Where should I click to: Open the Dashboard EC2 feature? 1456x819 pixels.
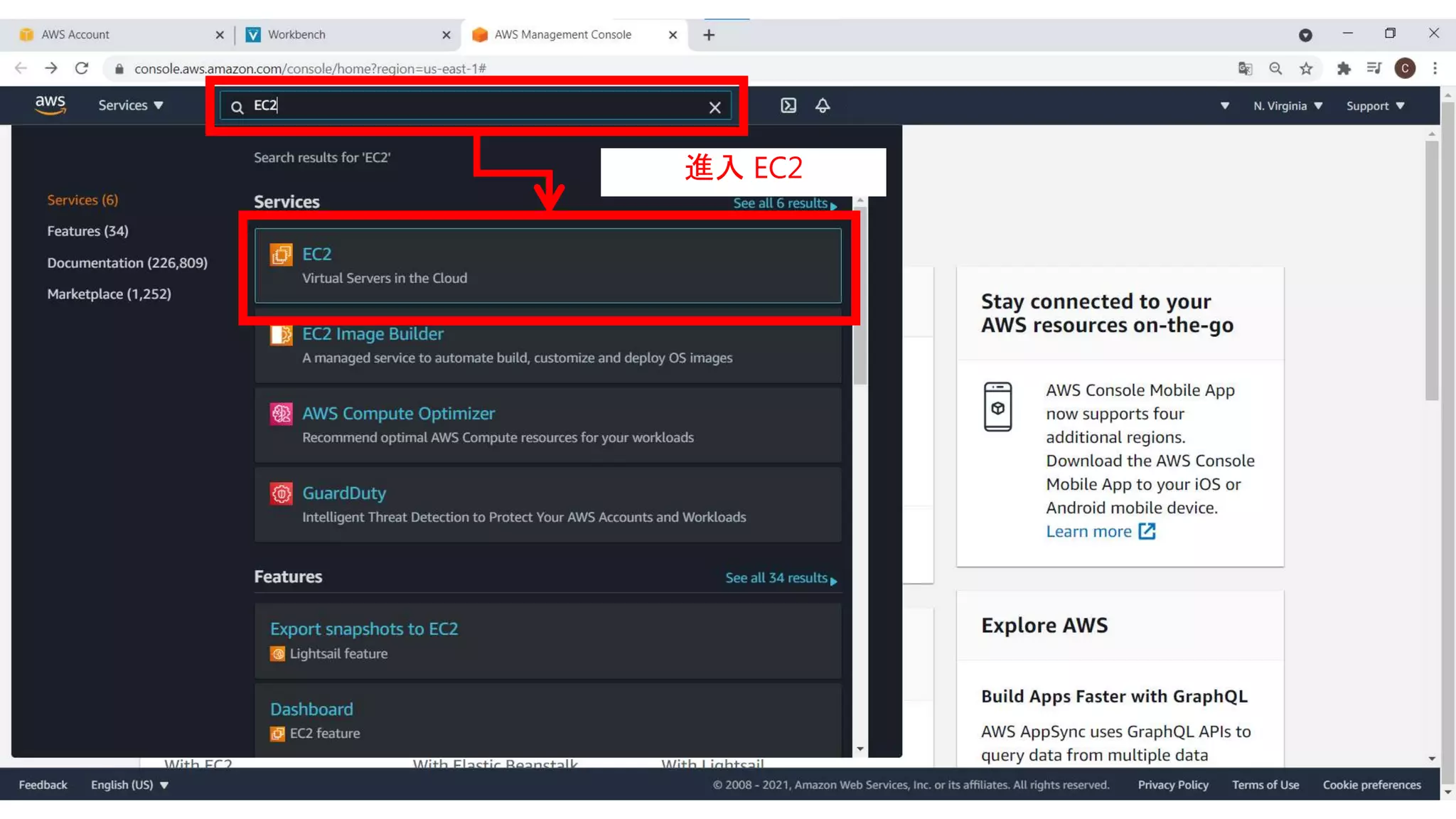547,720
